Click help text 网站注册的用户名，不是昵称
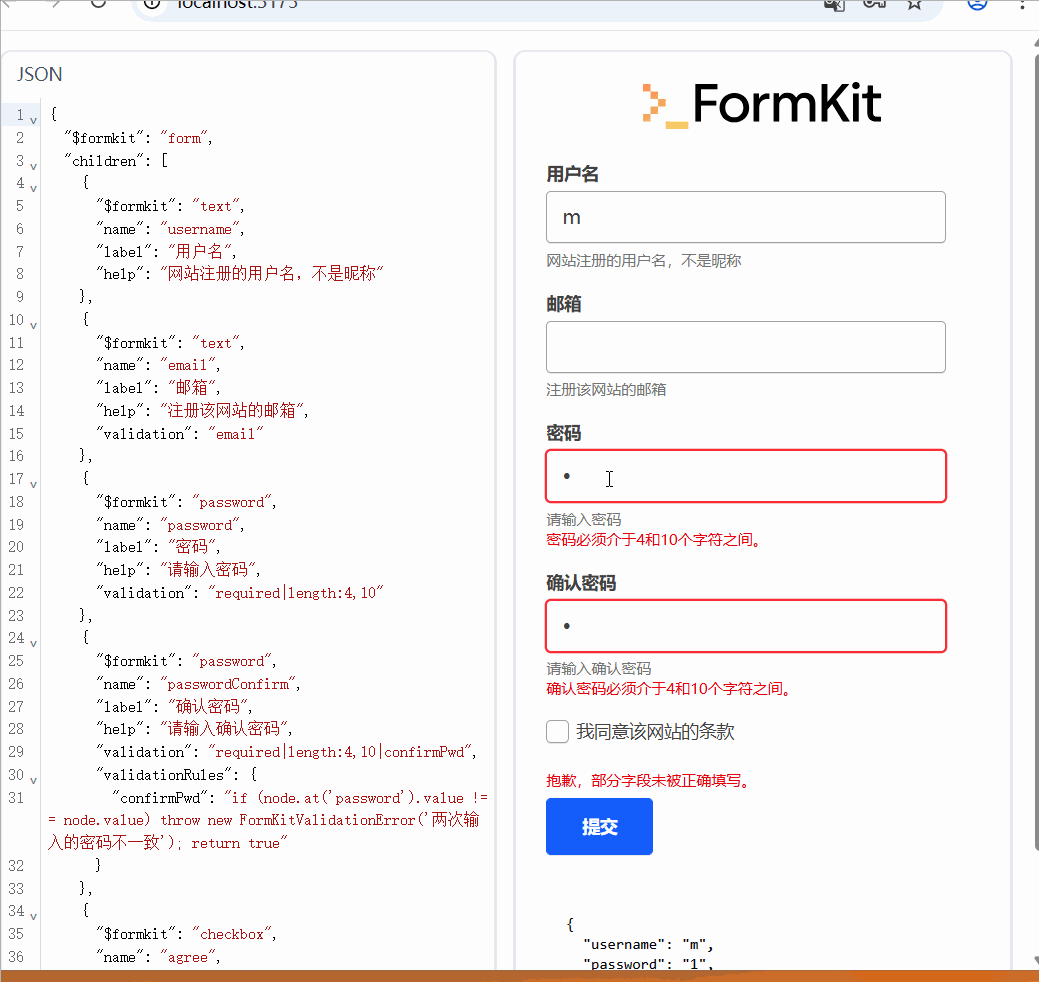 tap(643, 260)
